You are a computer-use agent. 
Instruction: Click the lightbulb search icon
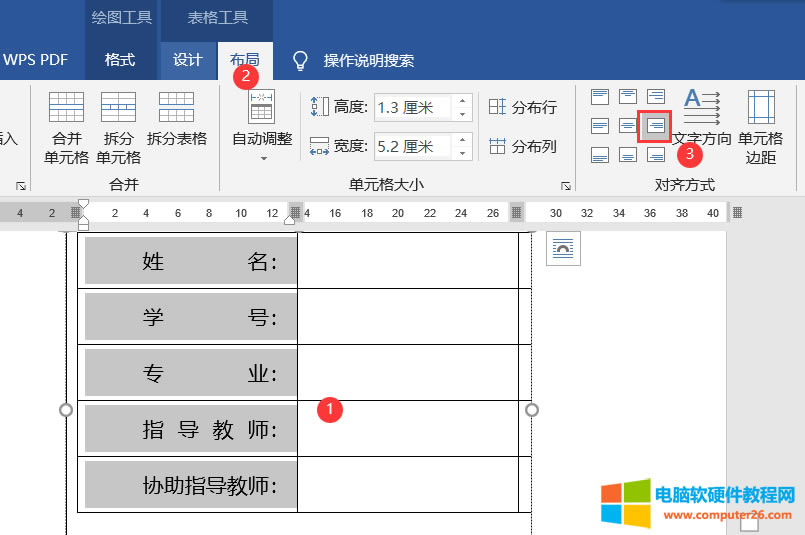[299, 60]
